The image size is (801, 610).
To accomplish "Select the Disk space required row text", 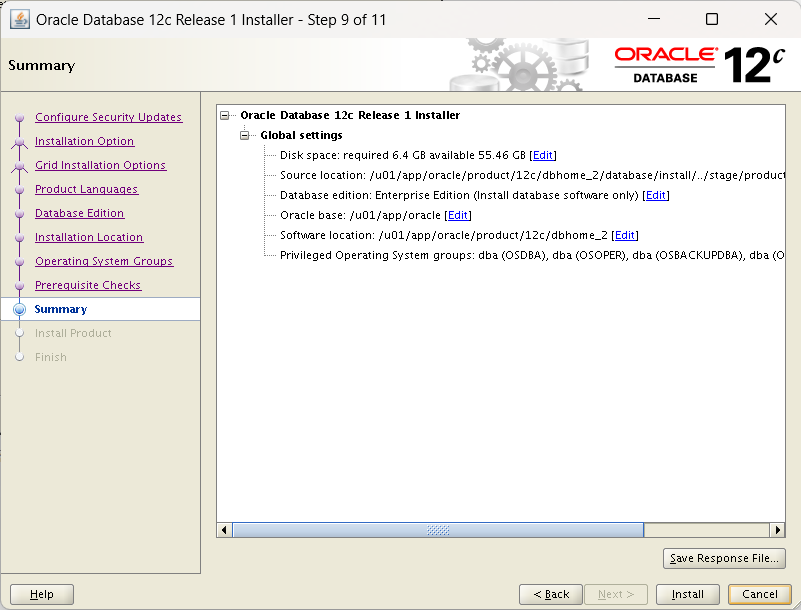I will [403, 155].
